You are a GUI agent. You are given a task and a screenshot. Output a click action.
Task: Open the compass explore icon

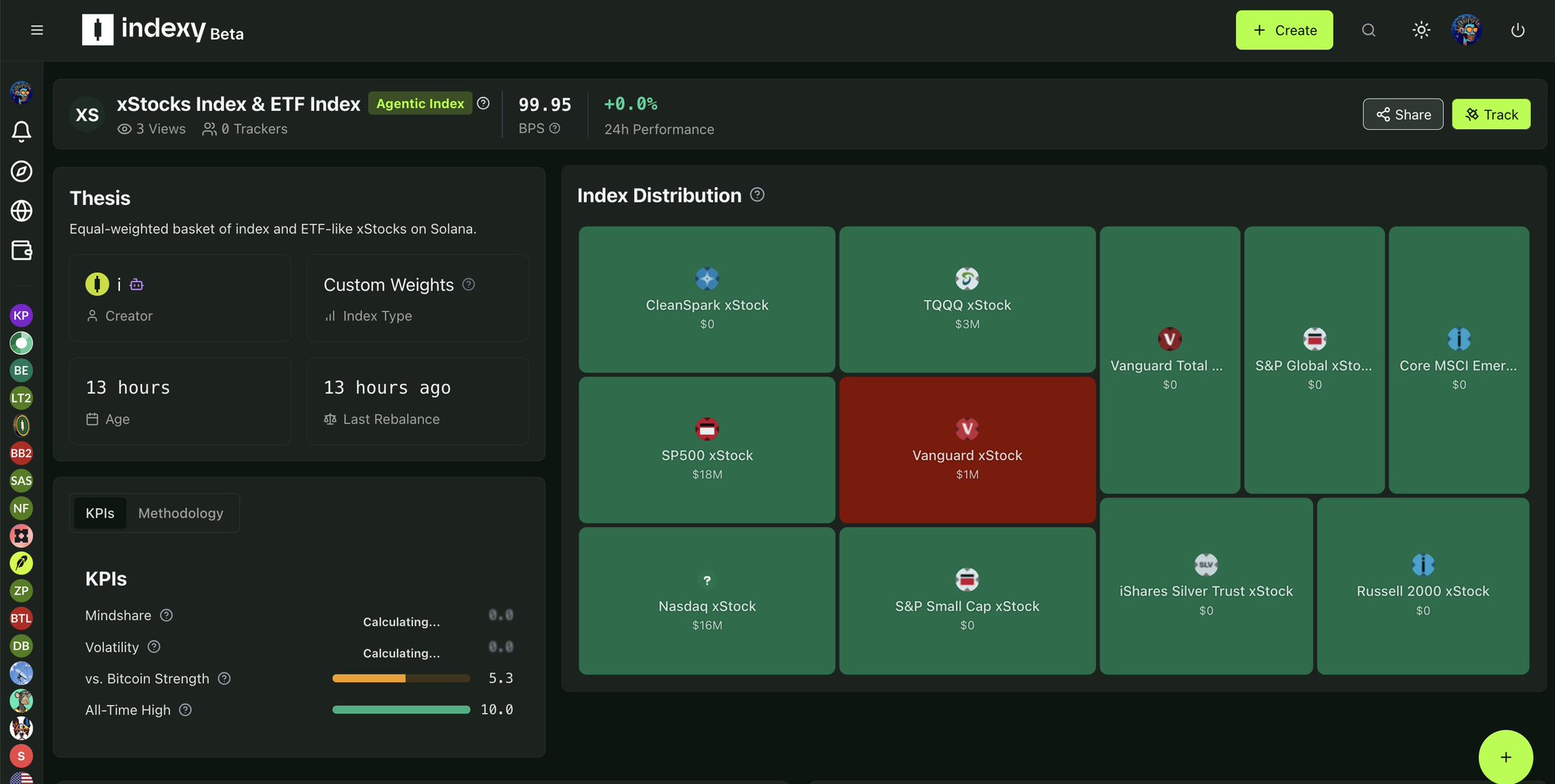(21, 172)
